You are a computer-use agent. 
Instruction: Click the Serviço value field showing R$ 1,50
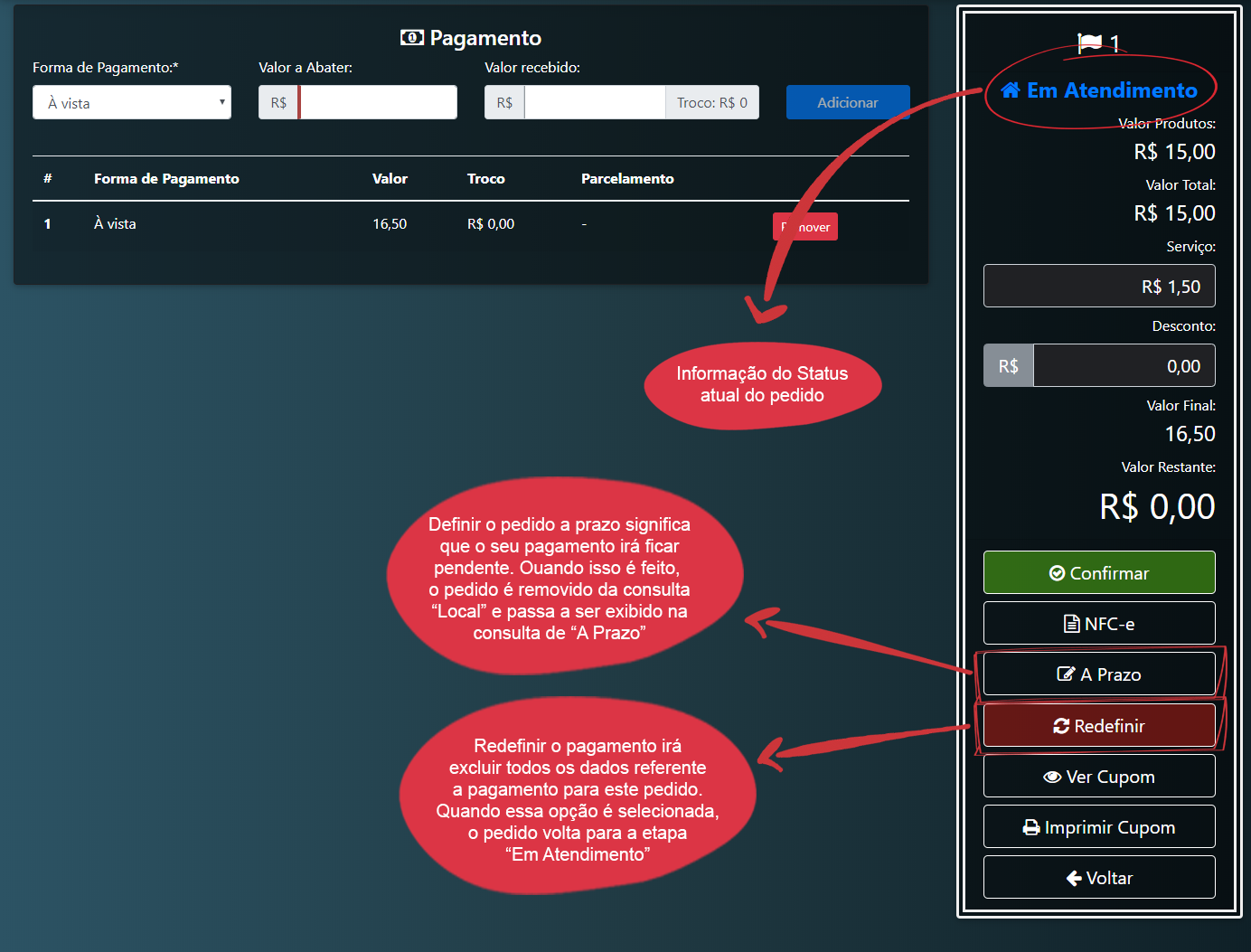(x=1099, y=287)
